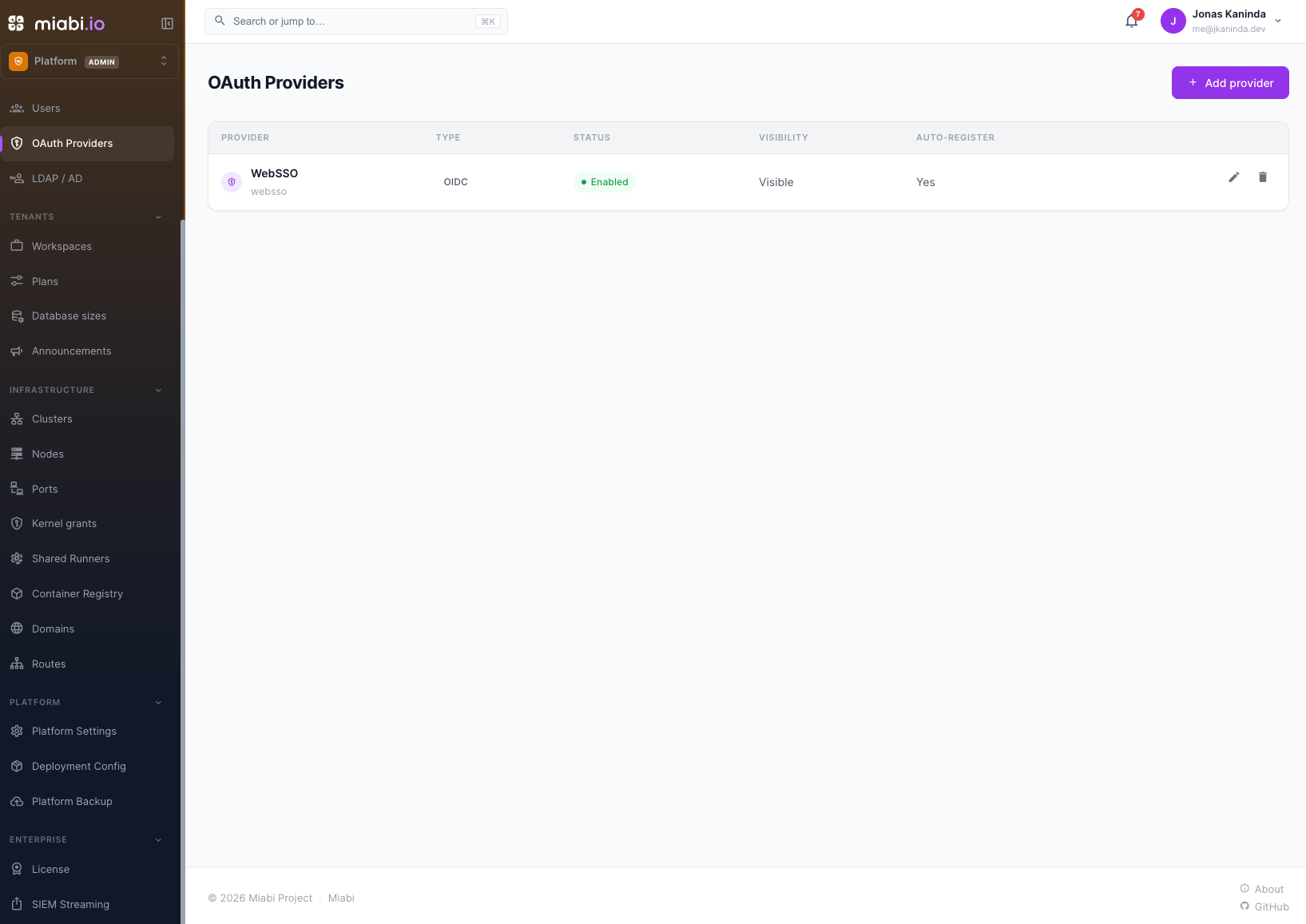
Task: Click the Announcements megaphone icon
Action: click(x=17, y=351)
